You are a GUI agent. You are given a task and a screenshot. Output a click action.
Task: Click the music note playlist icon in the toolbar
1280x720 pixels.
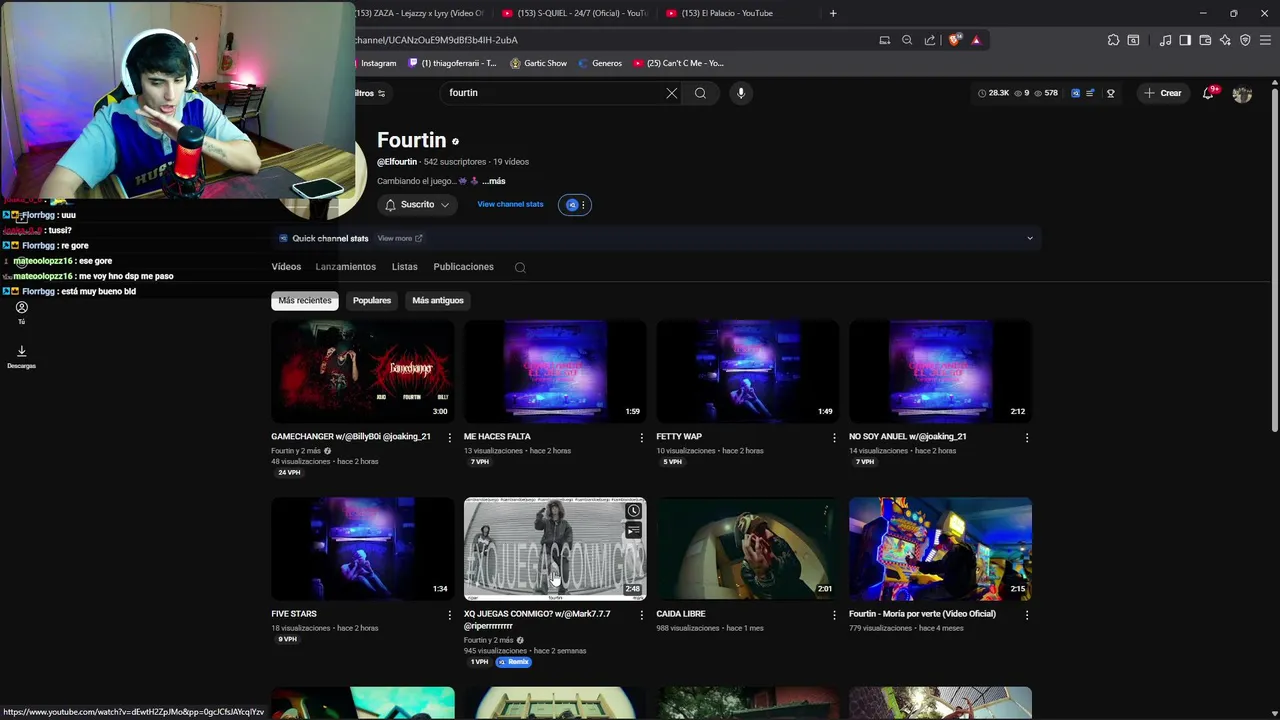(1166, 40)
